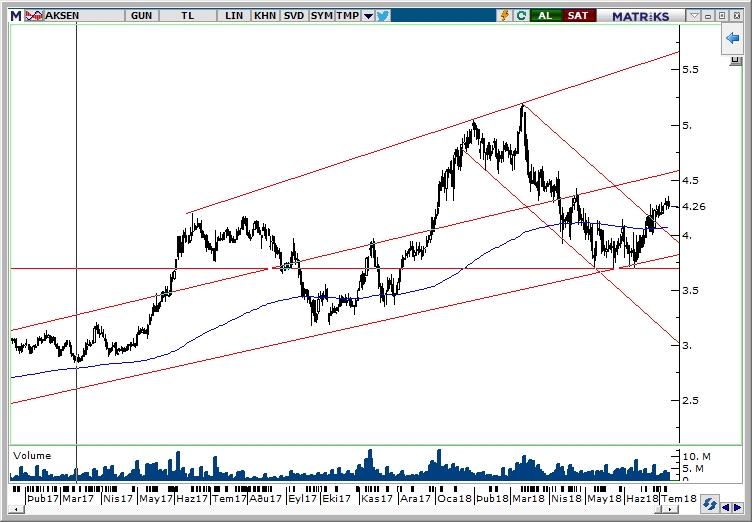Click the small lock icon below the arrow

pyautogui.click(x=735, y=60)
